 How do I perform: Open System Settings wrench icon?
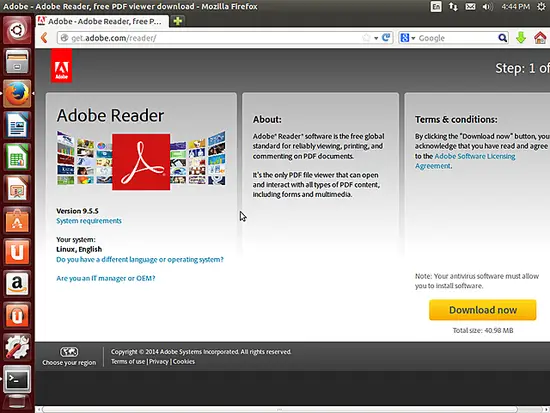tap(17, 347)
